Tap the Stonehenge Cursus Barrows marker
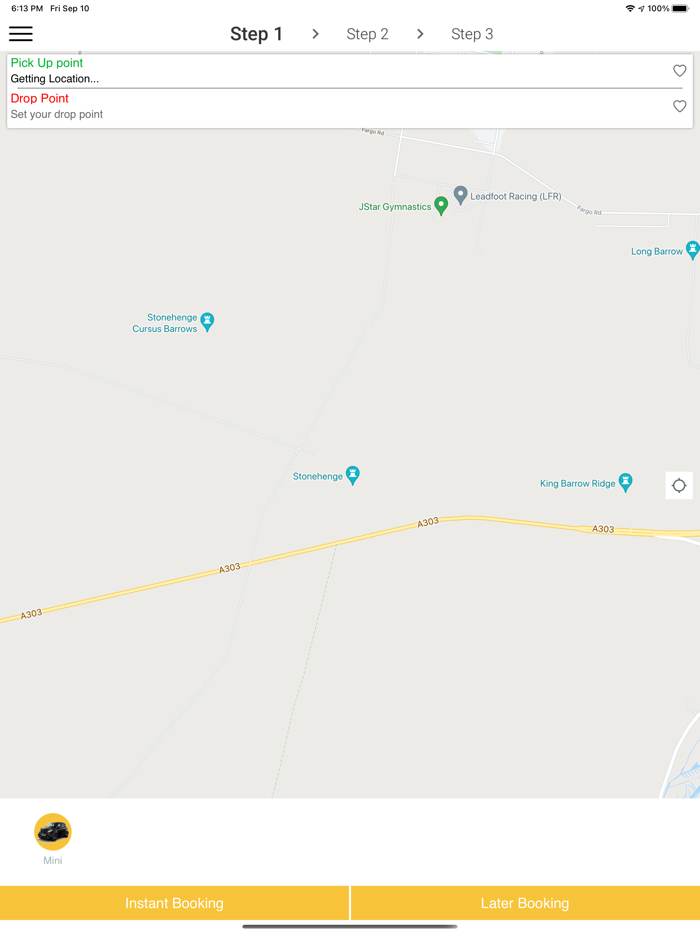 click(x=207, y=322)
